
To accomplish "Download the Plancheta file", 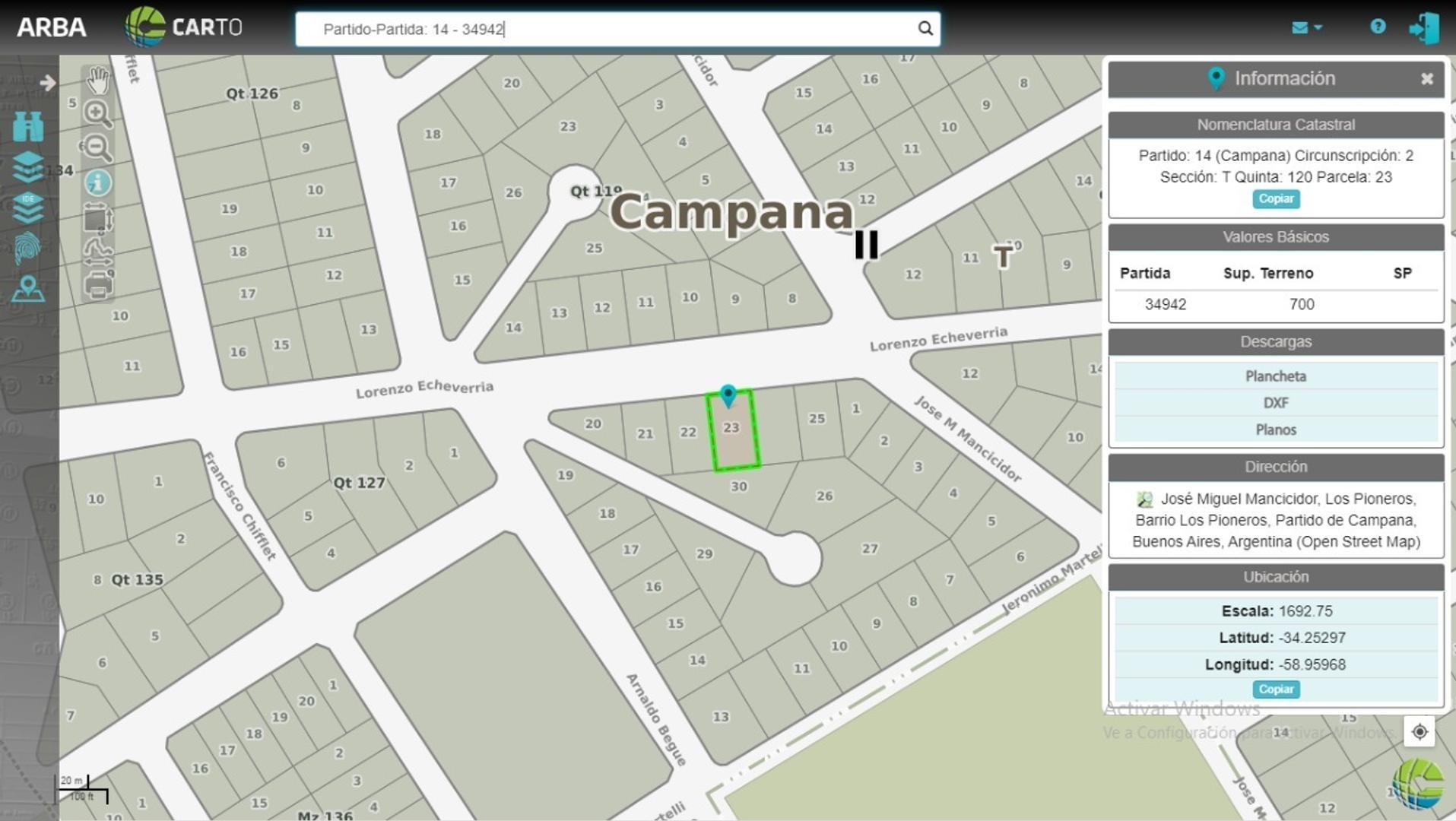I will 1275,376.
